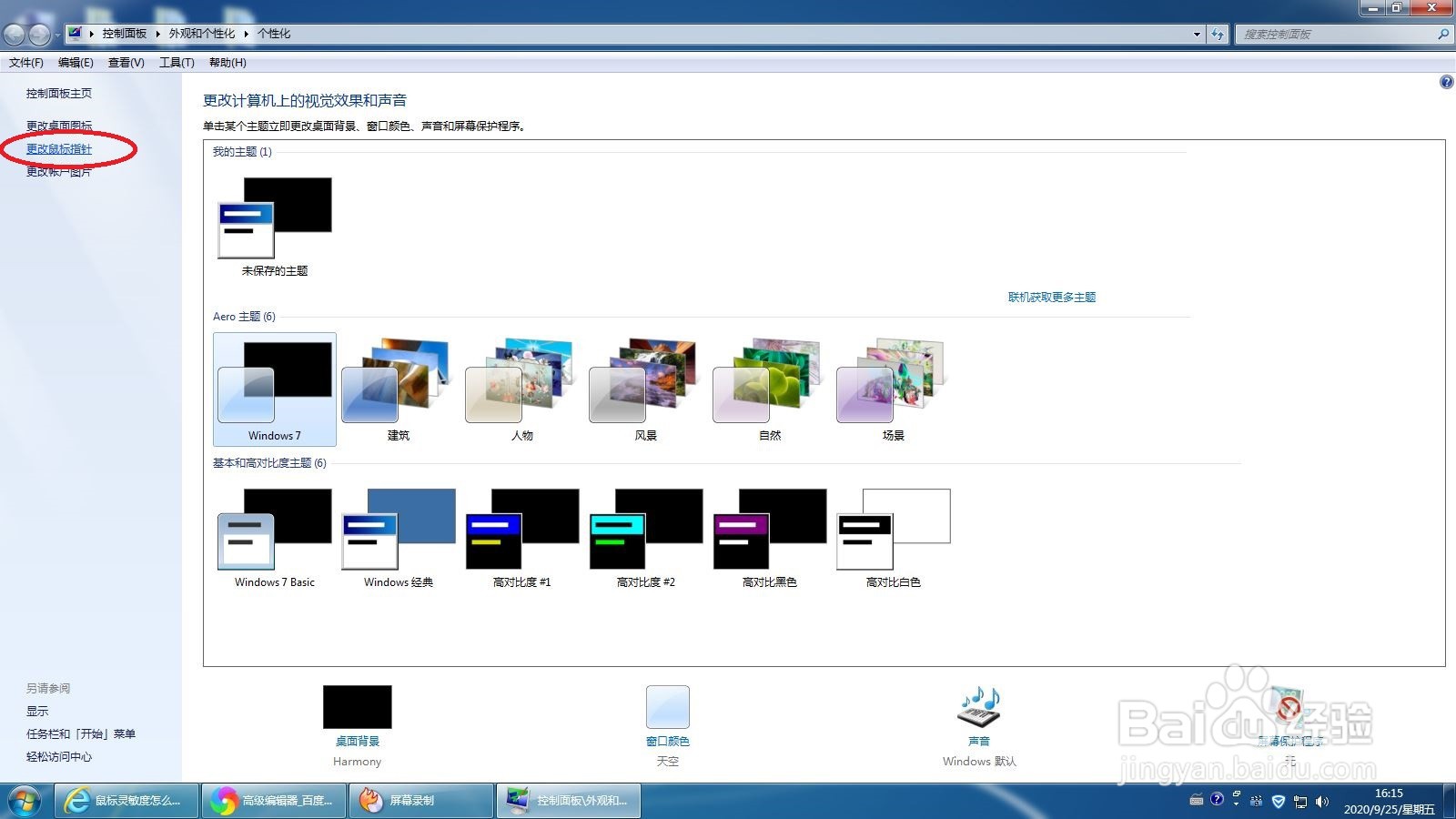Open 更改桌面图标 link
Screen dimensions: 1456x819
coord(59,126)
